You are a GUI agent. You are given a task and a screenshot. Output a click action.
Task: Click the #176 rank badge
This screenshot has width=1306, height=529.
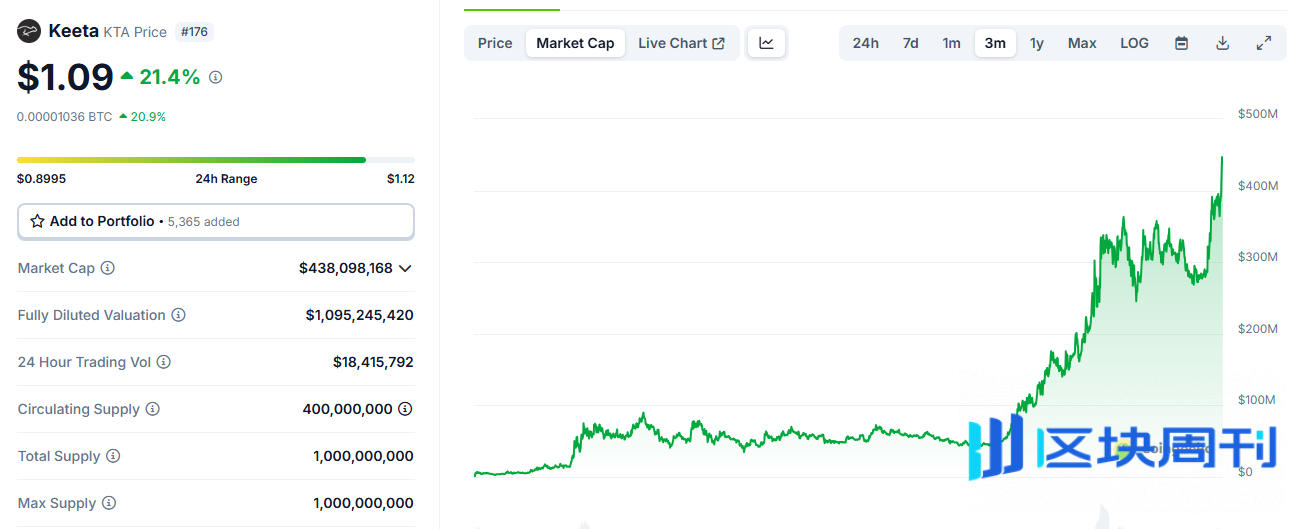[x=194, y=32]
